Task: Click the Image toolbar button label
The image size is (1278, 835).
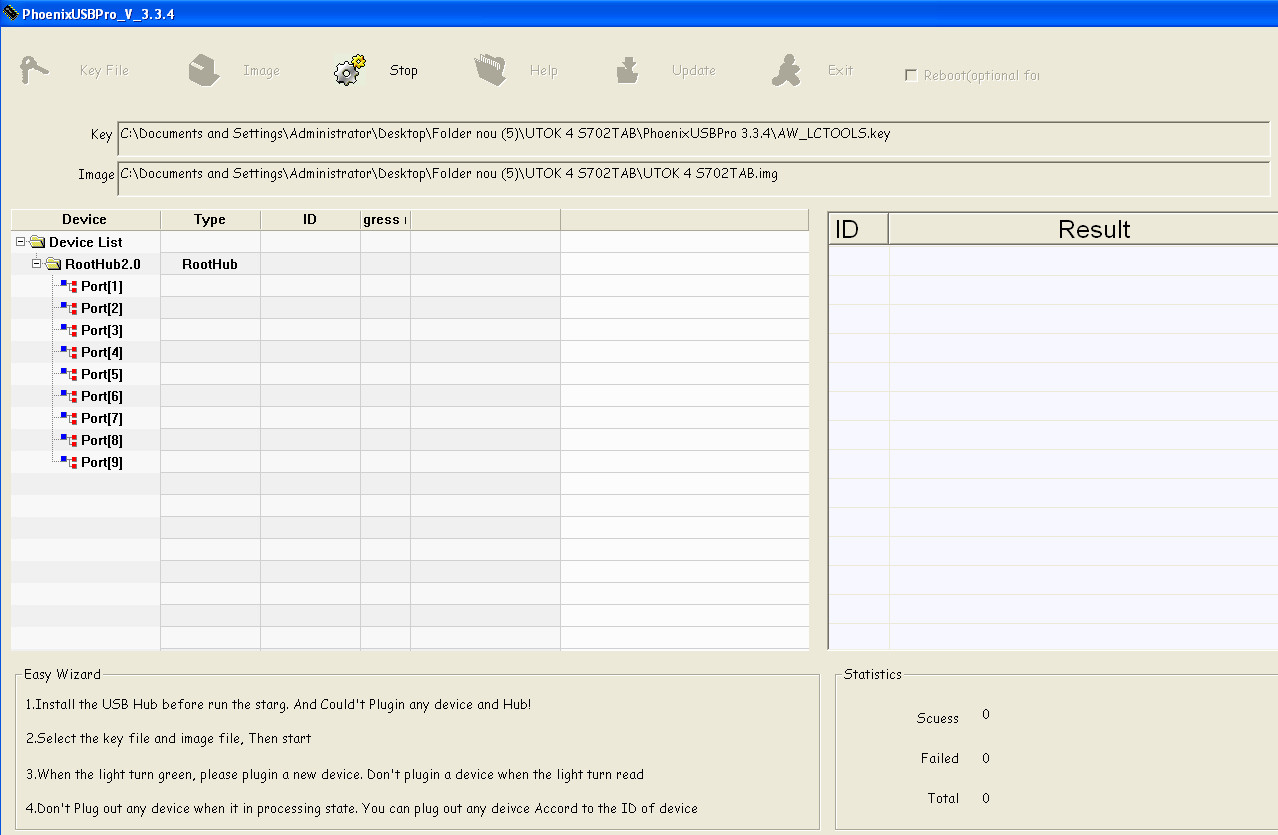Action: pos(261,70)
